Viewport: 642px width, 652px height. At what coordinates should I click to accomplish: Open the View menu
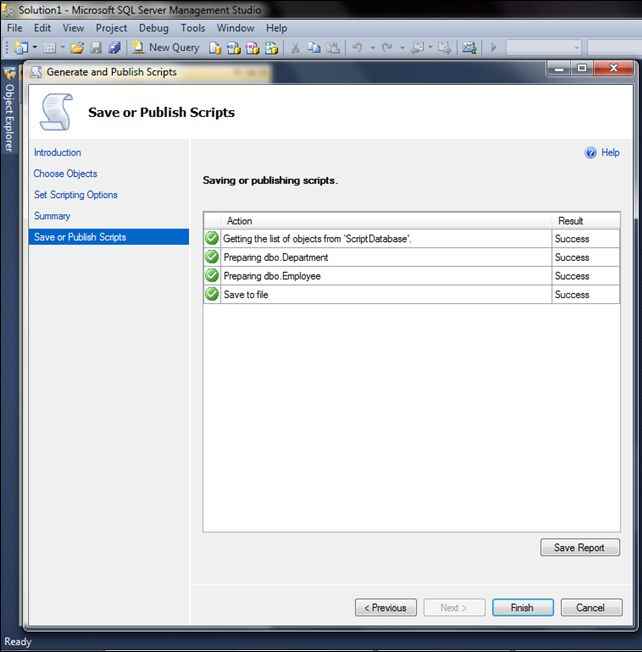[73, 28]
